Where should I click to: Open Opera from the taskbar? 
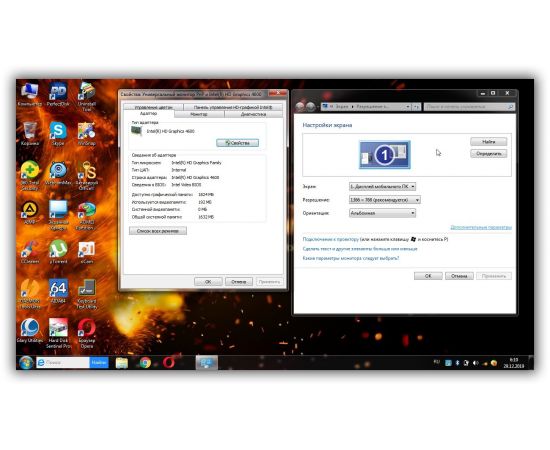[168, 363]
